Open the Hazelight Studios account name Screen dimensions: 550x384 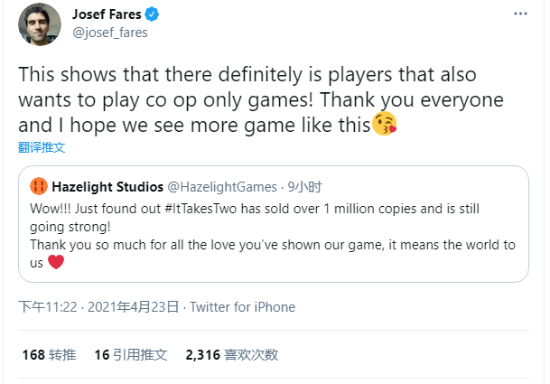tap(107, 187)
